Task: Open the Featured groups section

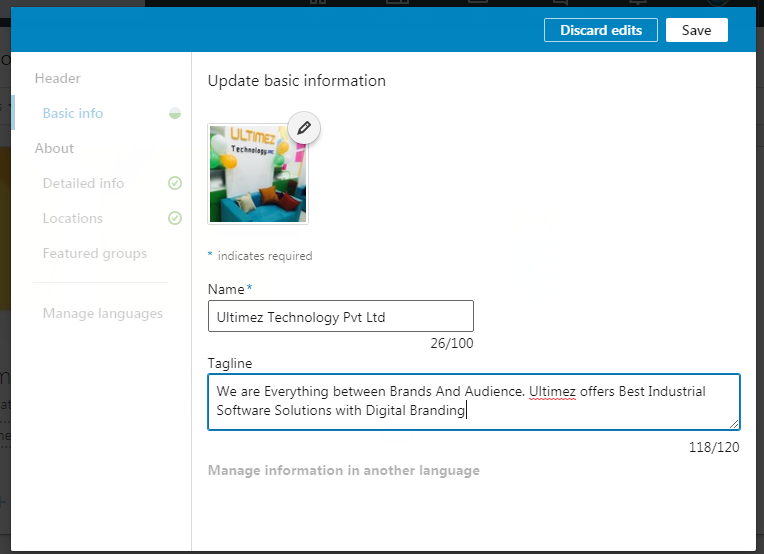Action: (95, 253)
